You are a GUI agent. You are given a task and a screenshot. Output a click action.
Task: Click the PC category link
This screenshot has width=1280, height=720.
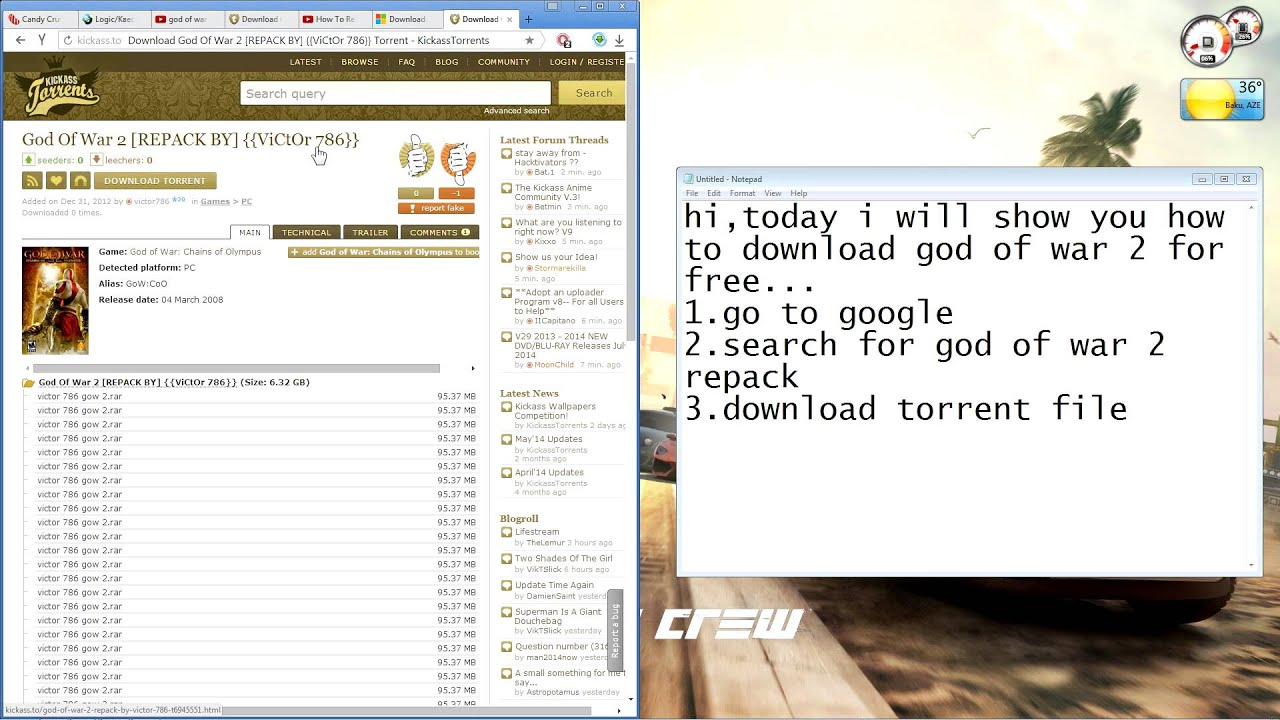point(246,201)
